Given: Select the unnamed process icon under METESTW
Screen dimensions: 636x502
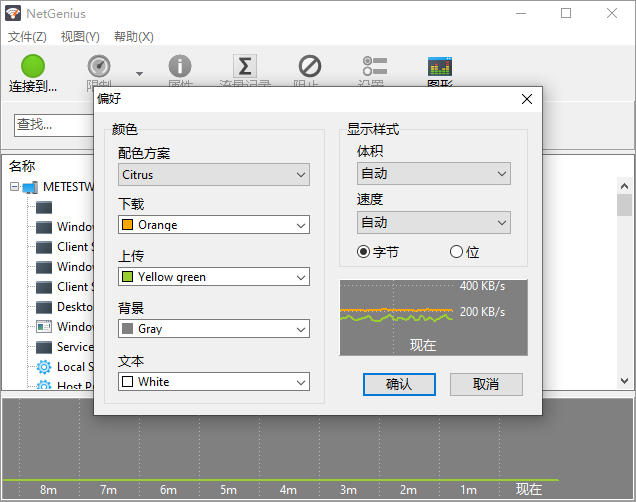Looking at the screenshot, I should tap(43, 207).
